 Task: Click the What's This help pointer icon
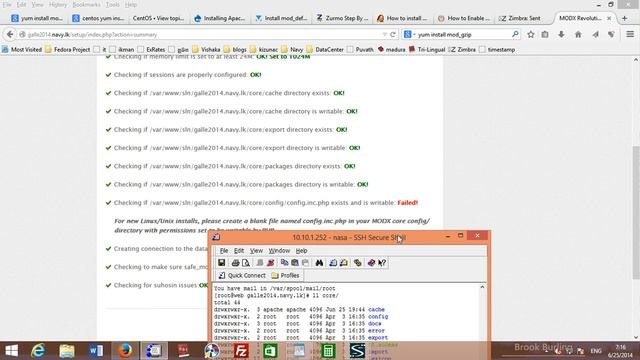[x=382, y=263]
